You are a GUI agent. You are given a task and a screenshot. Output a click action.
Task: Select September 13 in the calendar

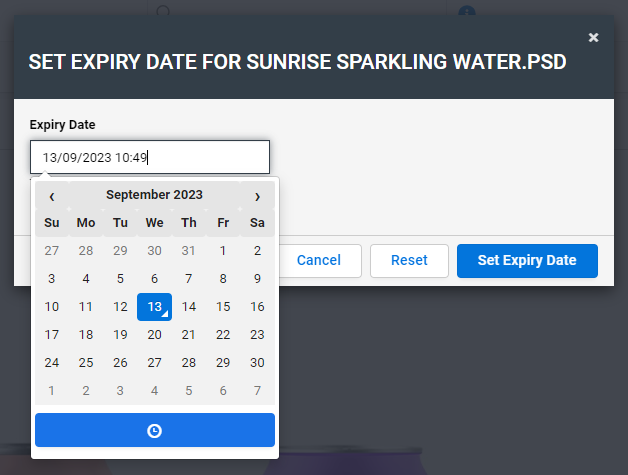[155, 307]
